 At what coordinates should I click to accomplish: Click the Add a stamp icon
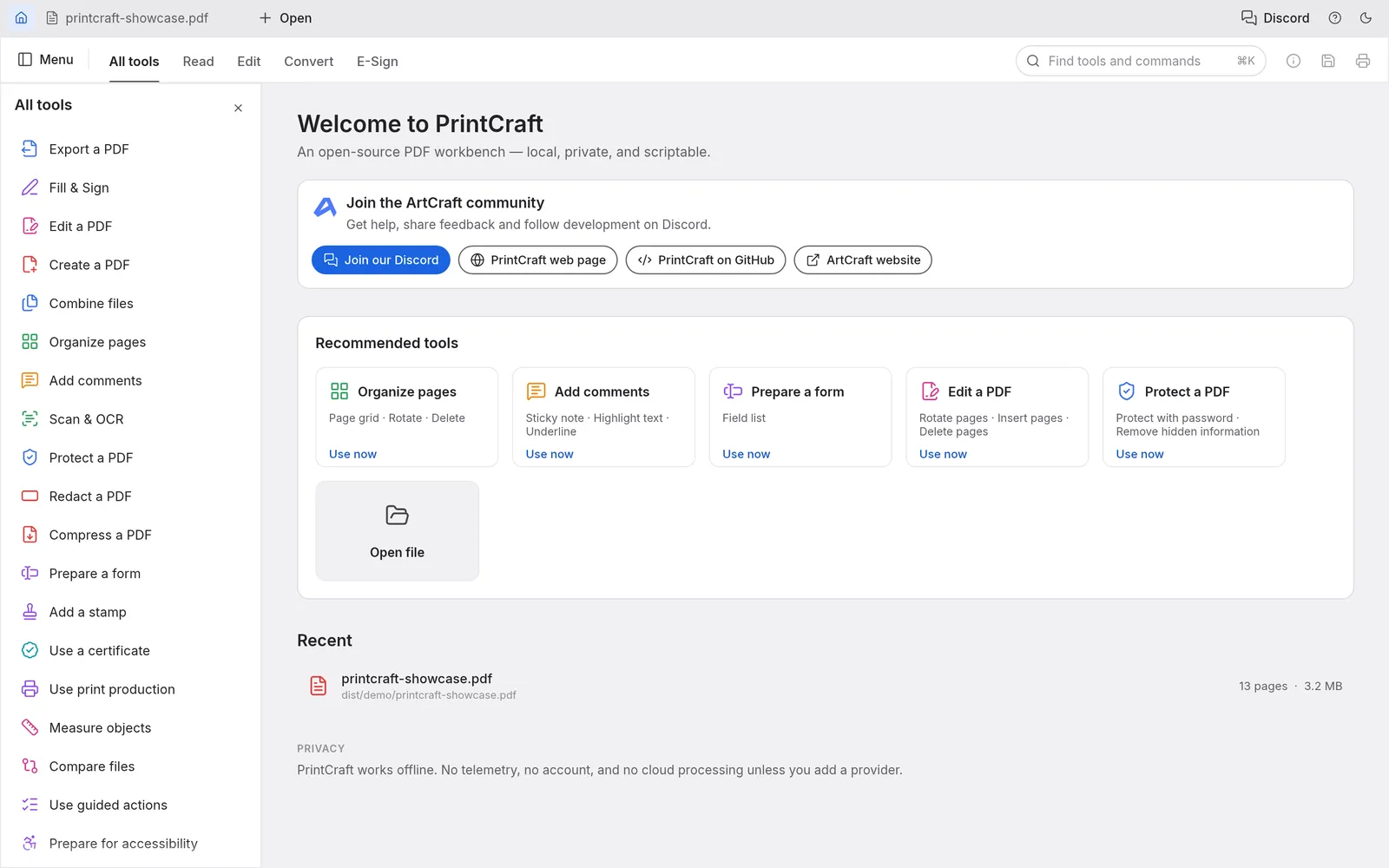pyautogui.click(x=30, y=612)
